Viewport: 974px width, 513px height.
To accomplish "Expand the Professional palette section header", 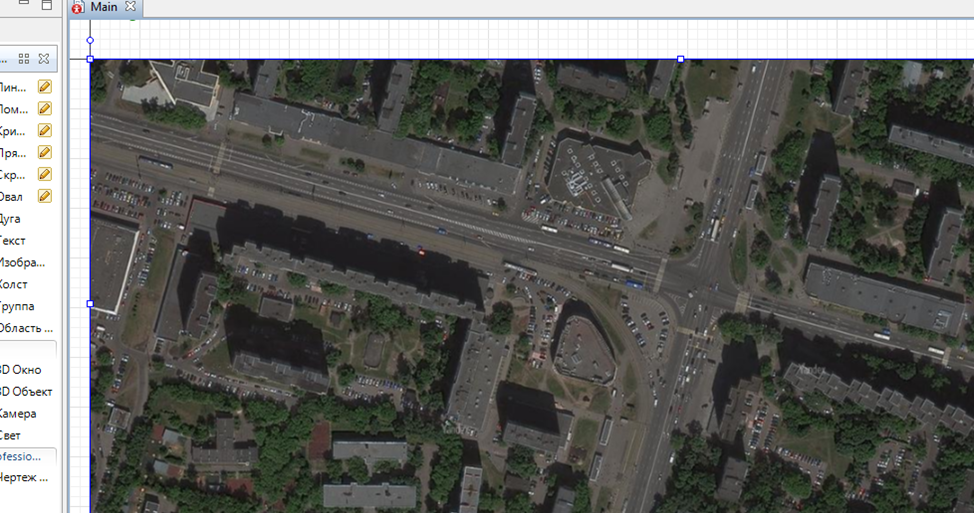I will [26, 455].
